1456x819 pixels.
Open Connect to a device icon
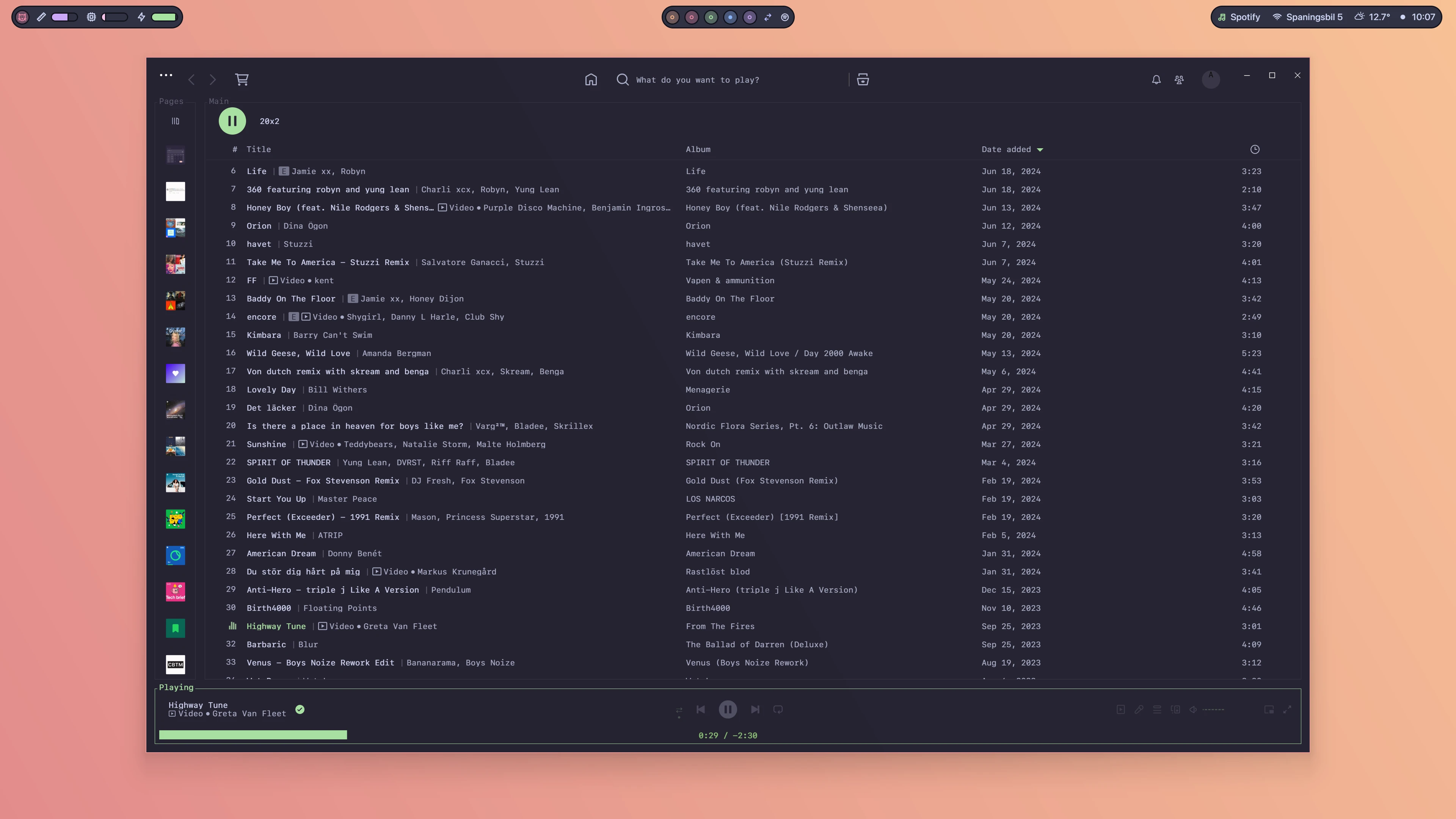1176,709
